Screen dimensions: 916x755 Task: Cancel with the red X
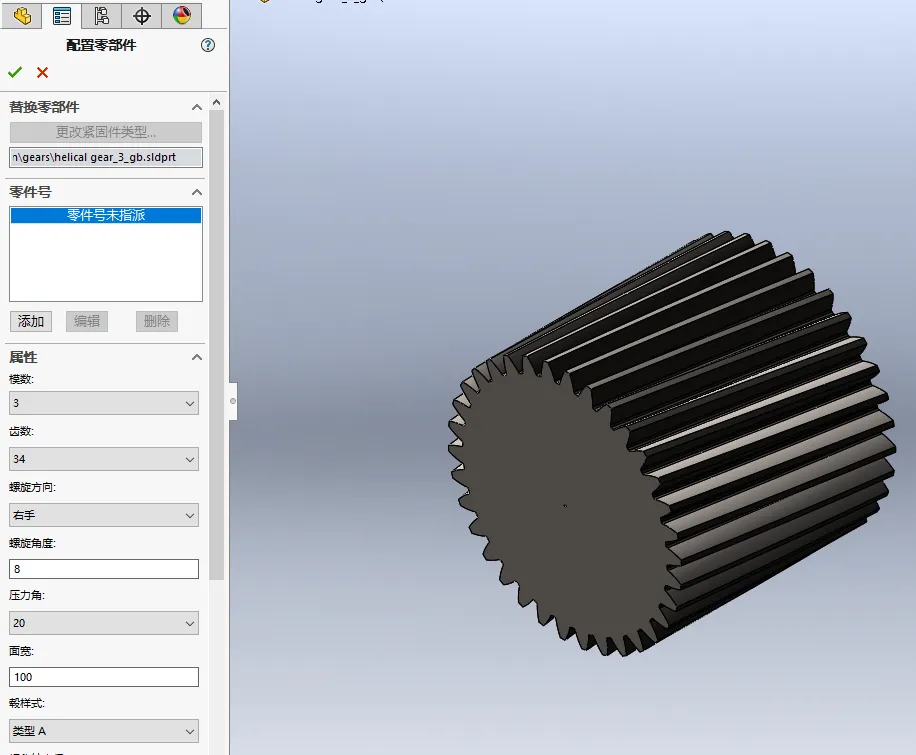(42, 72)
